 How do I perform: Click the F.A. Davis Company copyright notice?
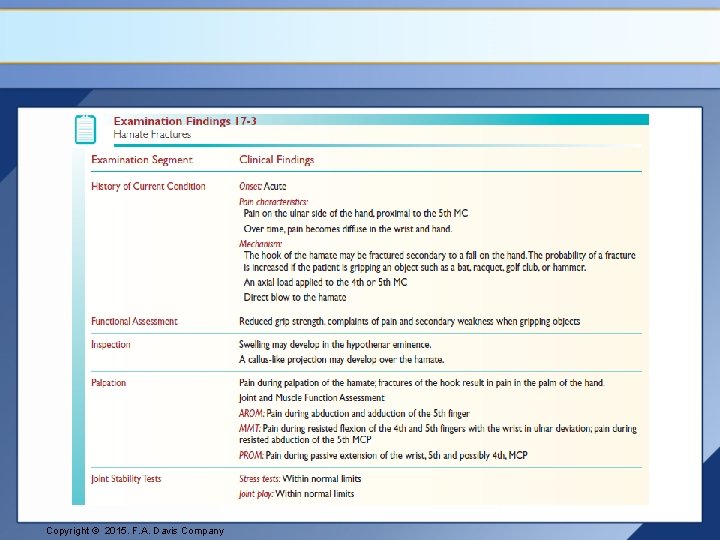pyautogui.click(x=135, y=531)
